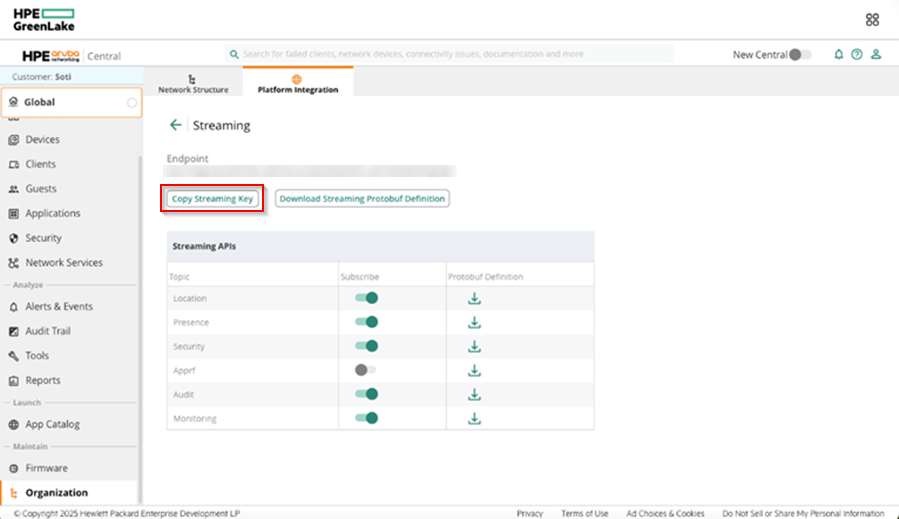Open the GreenLake apps grid icon

pos(872,20)
